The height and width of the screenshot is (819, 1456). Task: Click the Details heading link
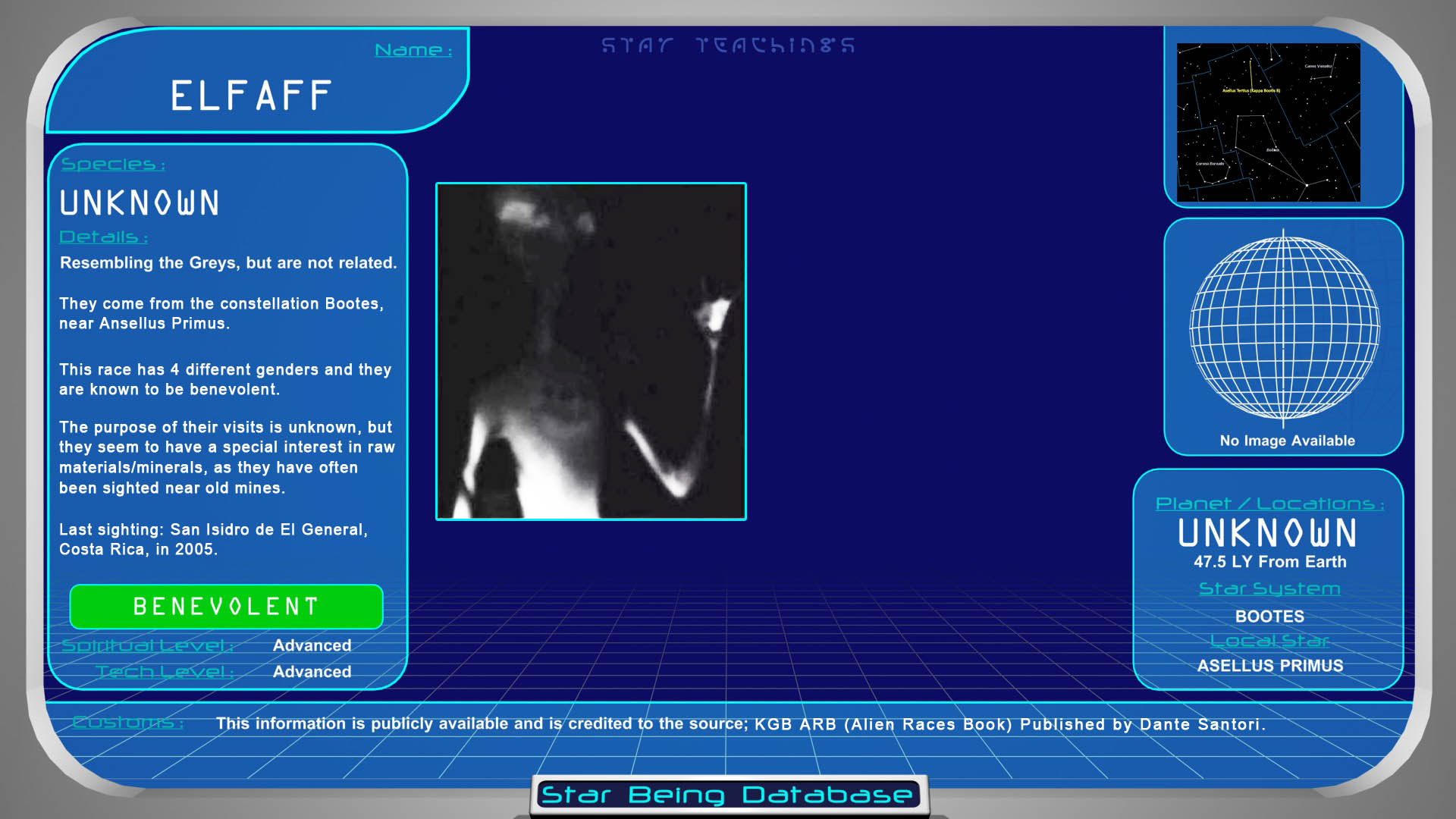(x=103, y=237)
